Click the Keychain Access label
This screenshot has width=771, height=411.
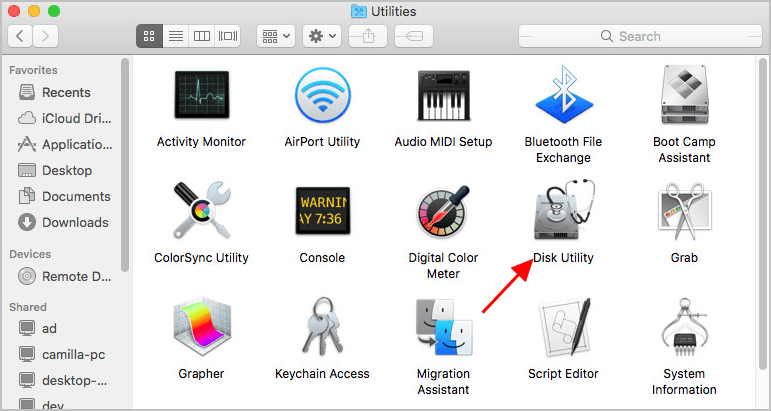click(x=322, y=374)
